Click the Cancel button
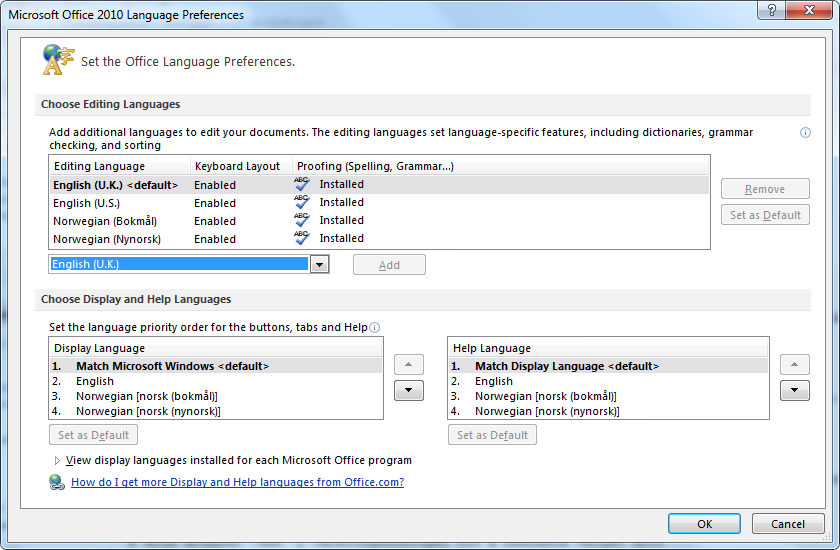 click(787, 524)
